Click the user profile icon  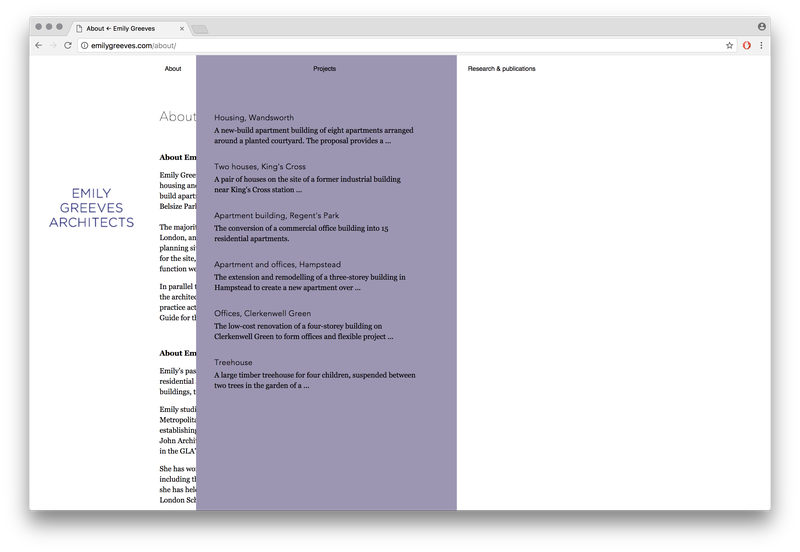[x=762, y=27]
